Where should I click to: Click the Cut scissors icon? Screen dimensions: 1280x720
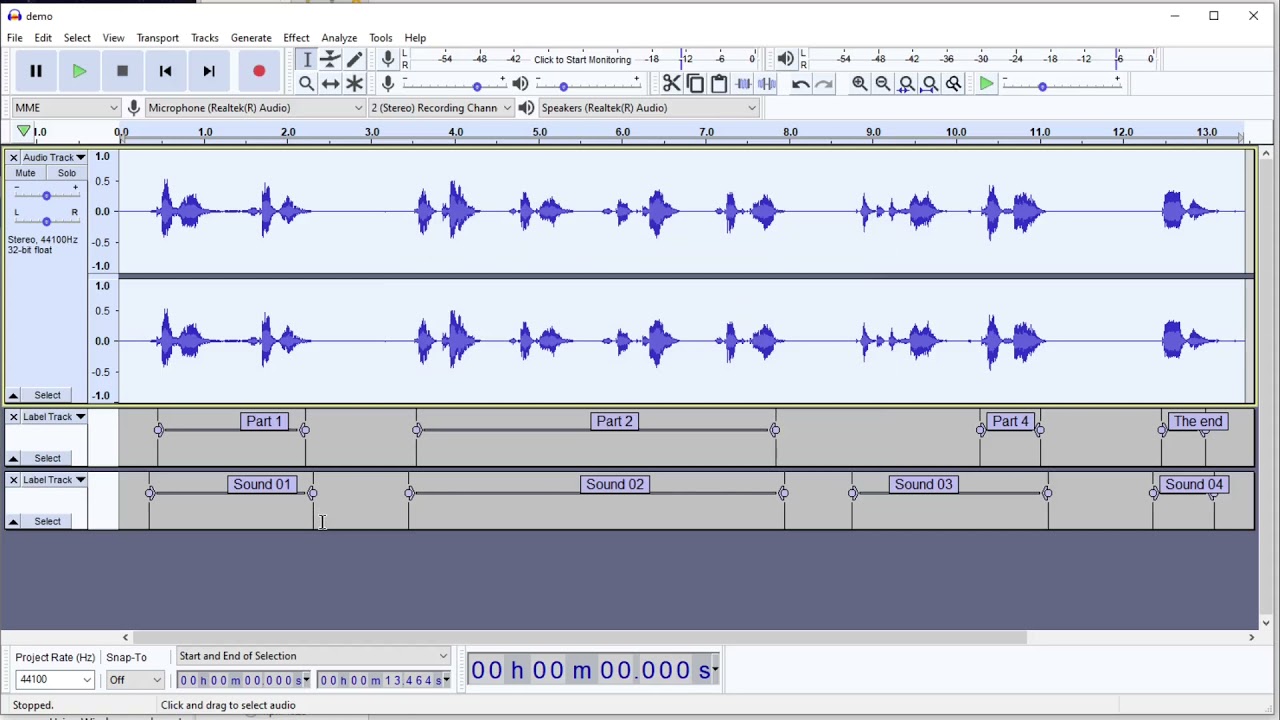(x=672, y=84)
